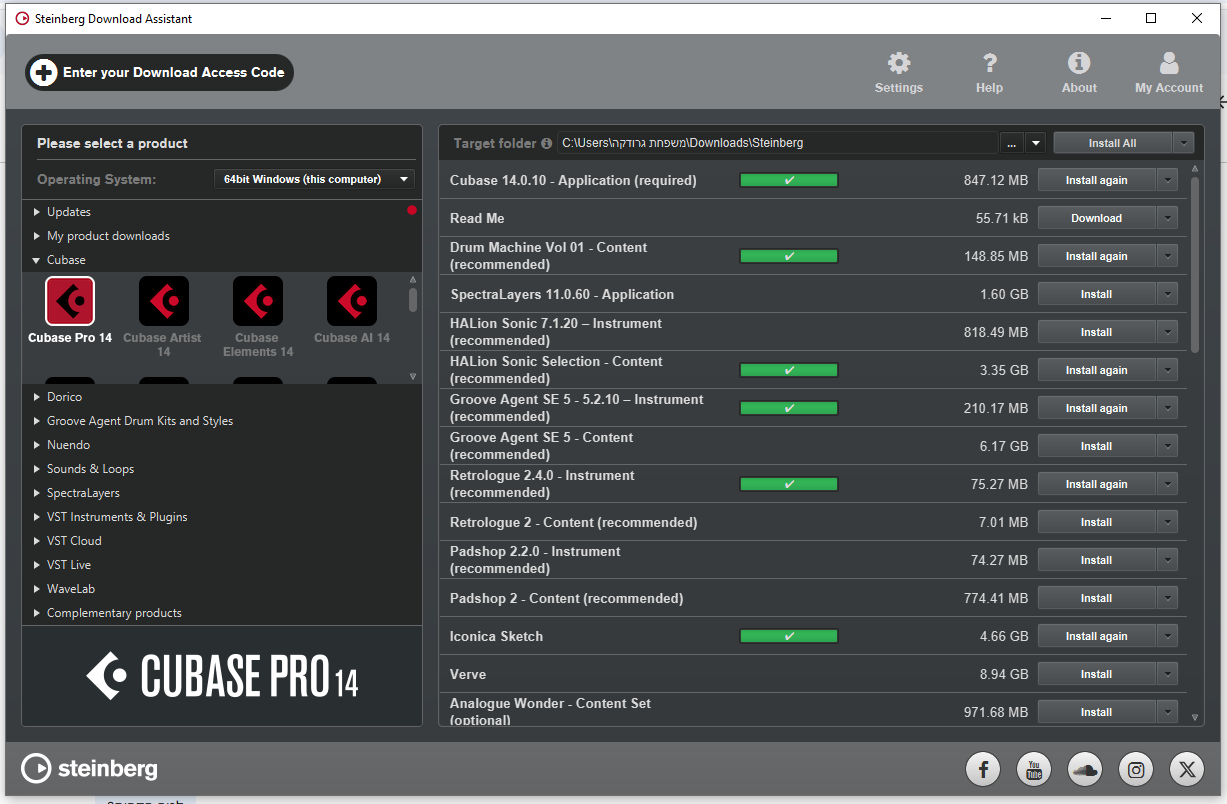Image resolution: width=1227 pixels, height=804 pixels.
Task: Expand the VST Instruments & Plugins category
Action: pos(37,517)
